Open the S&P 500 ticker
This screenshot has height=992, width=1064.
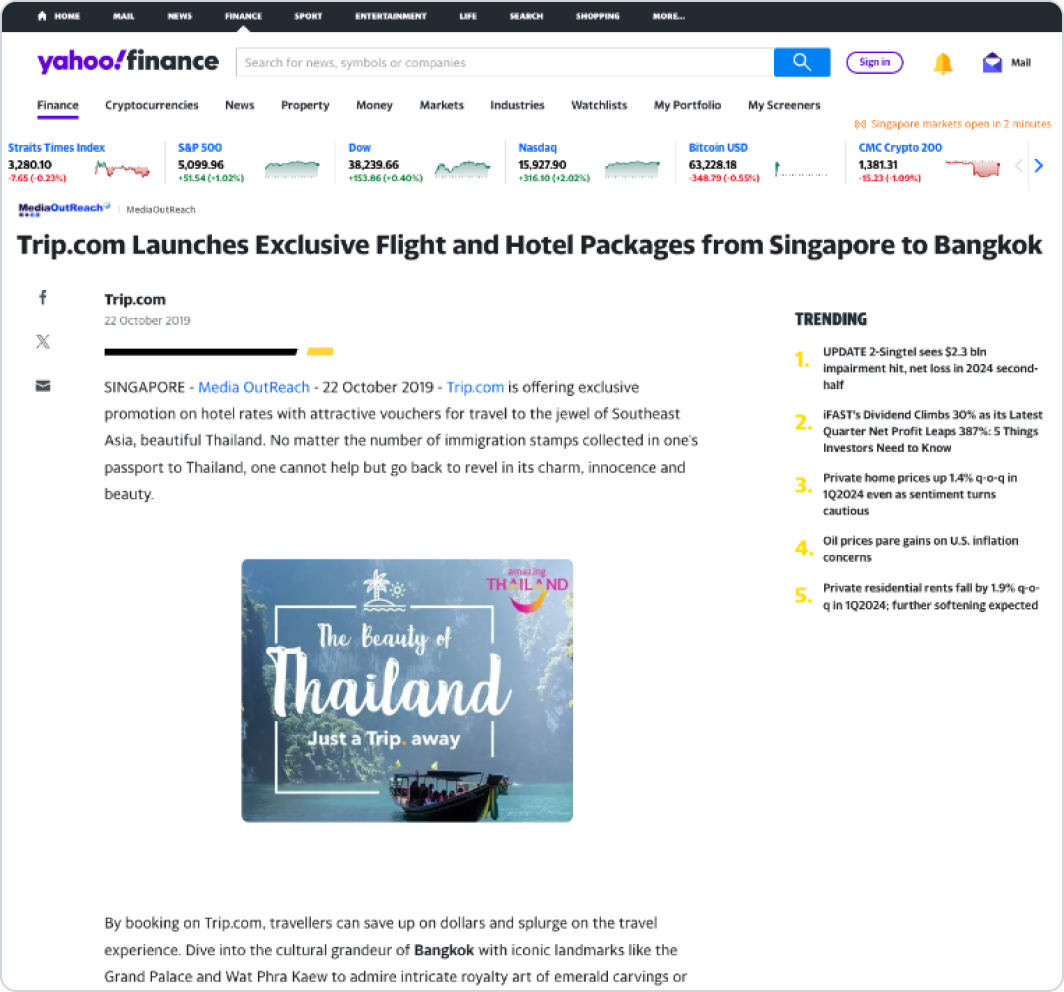click(x=200, y=147)
